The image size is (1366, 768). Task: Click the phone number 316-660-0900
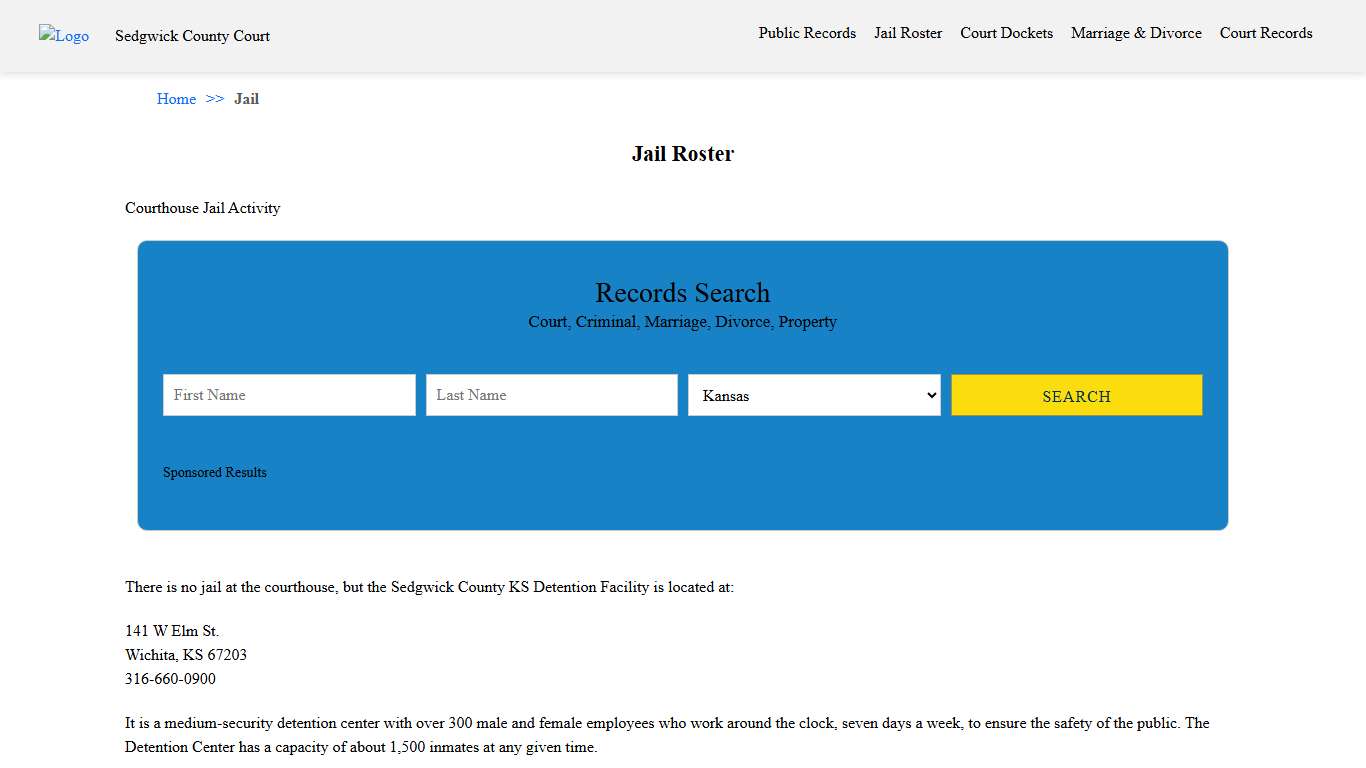pyautogui.click(x=170, y=679)
